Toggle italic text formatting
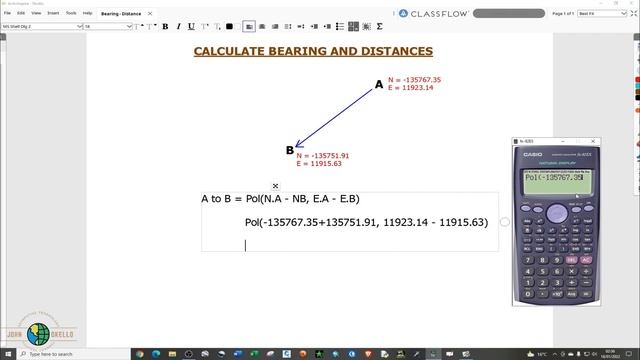 point(178,27)
